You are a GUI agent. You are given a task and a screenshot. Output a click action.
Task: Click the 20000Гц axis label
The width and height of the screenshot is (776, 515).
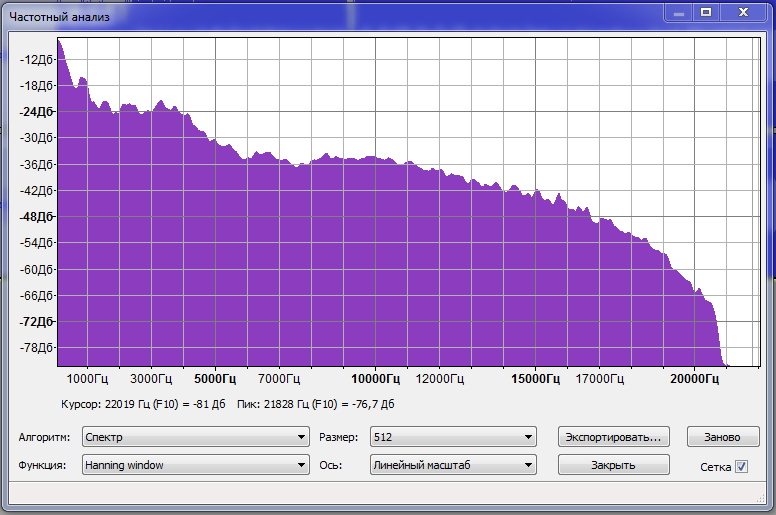(694, 379)
